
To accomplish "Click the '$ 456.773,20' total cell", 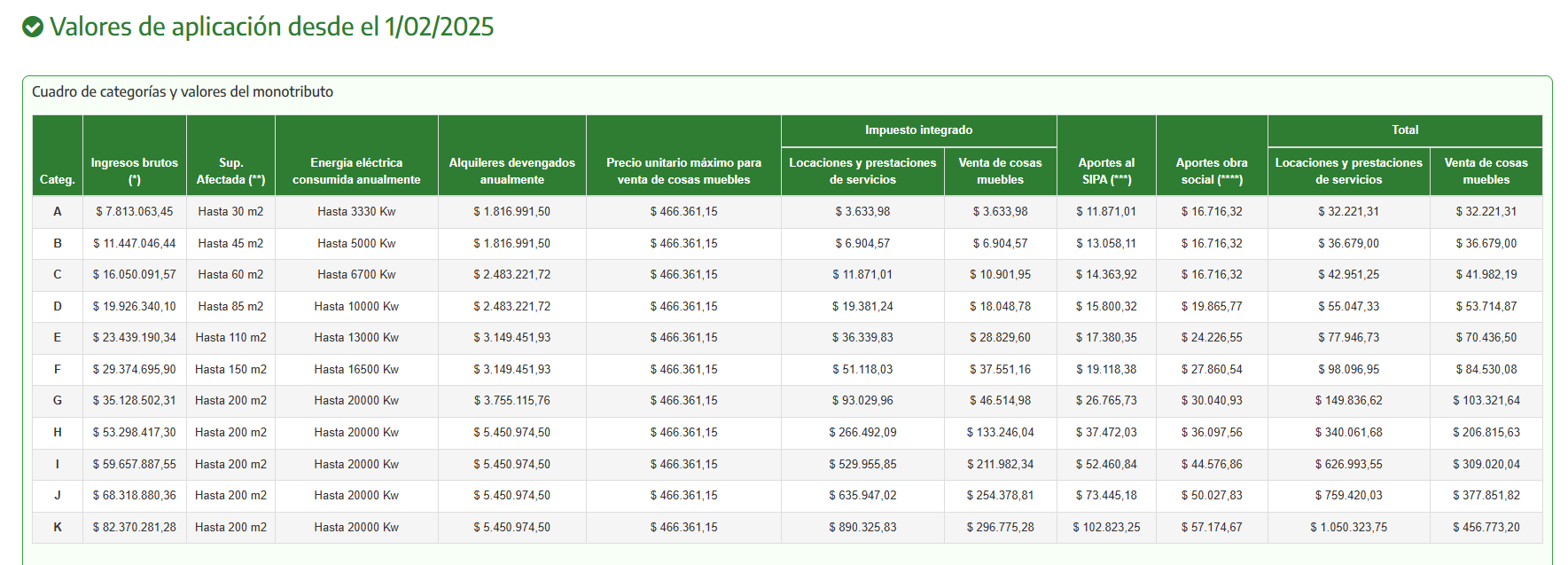I will point(1486,527).
